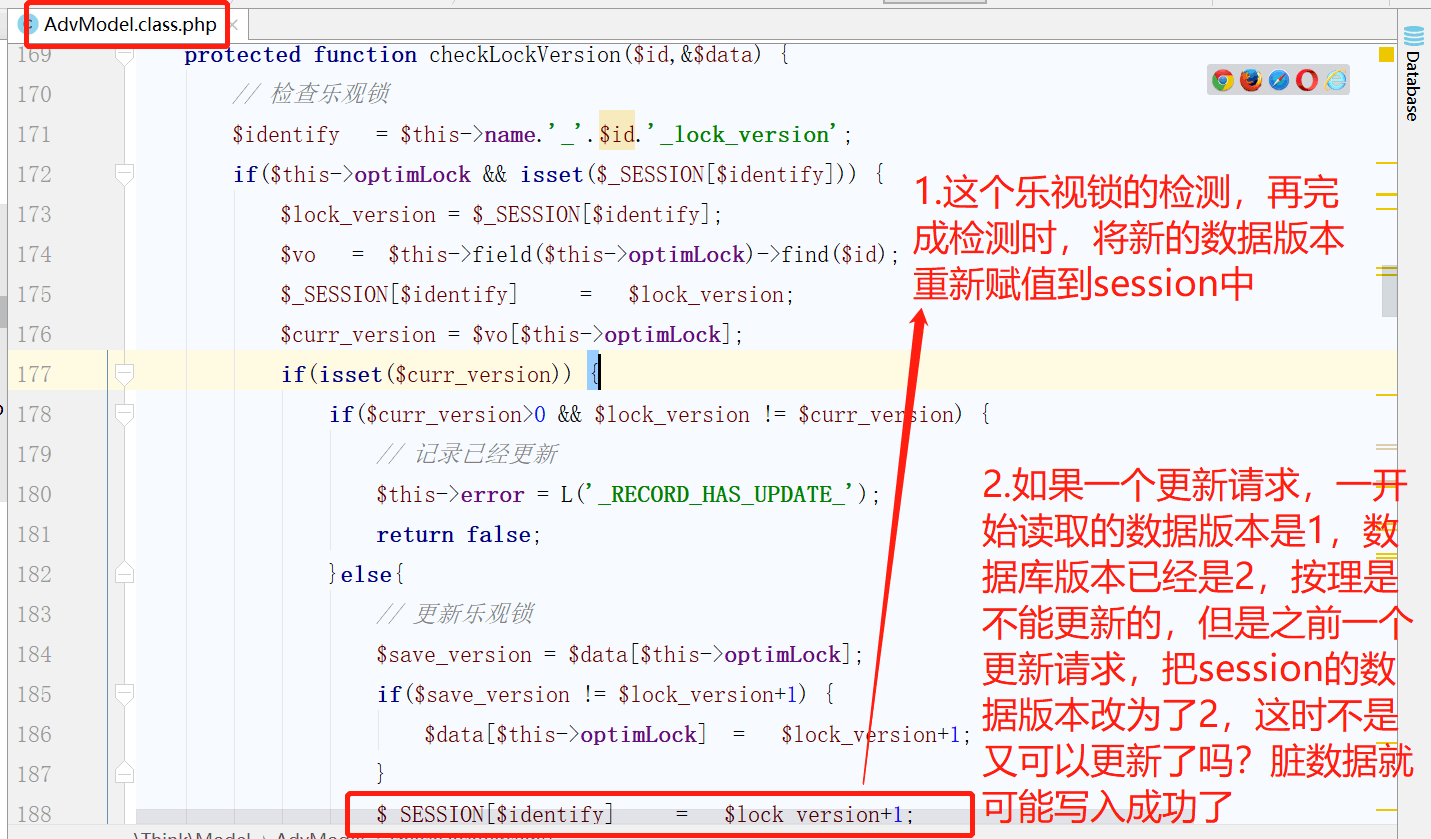This screenshot has height=839, width=1431.
Task: Click the comment '// 记录已经更新'
Action: (x=467, y=454)
